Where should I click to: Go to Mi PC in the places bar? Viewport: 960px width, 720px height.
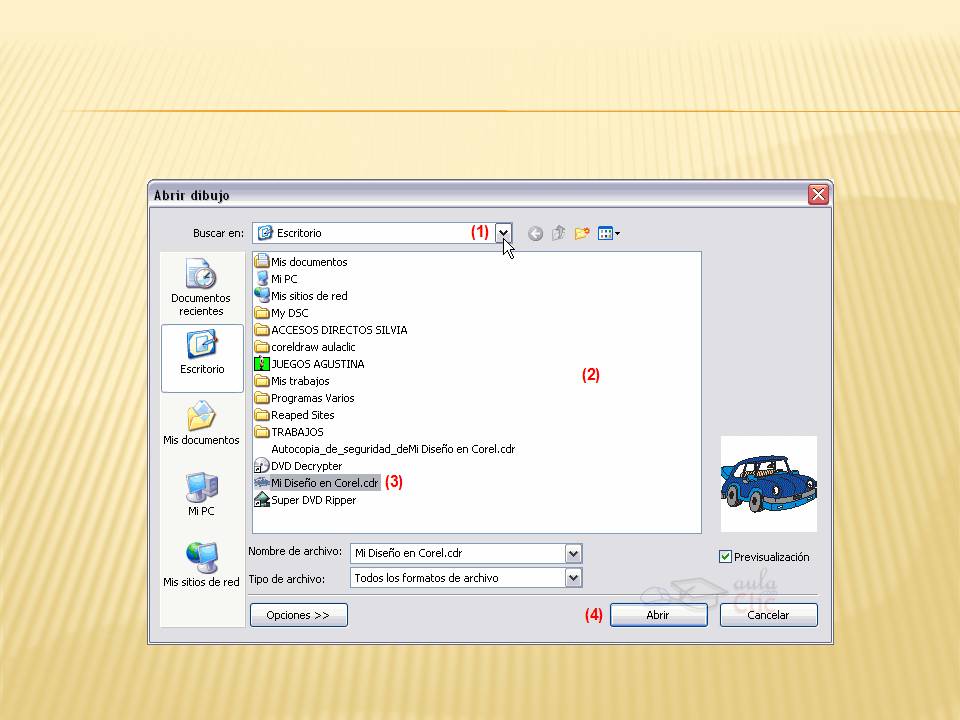tap(201, 494)
